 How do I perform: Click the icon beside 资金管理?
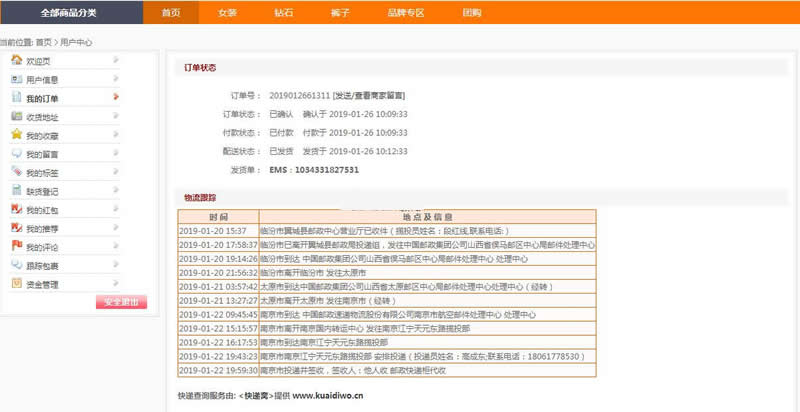coord(16,283)
